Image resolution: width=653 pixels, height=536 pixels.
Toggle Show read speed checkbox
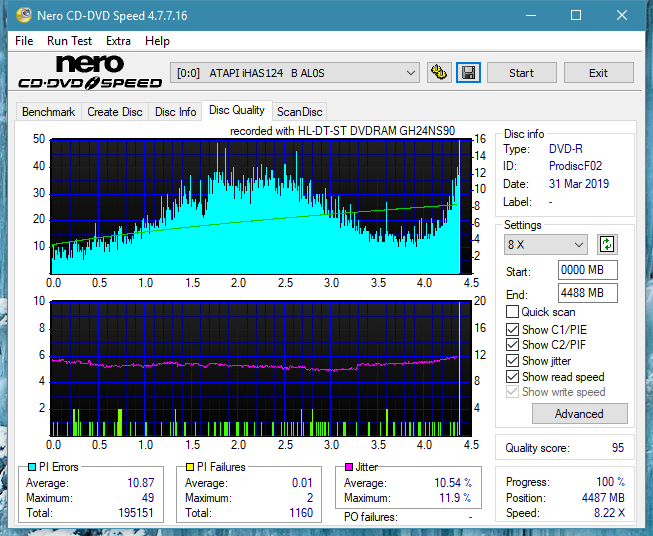coord(512,376)
